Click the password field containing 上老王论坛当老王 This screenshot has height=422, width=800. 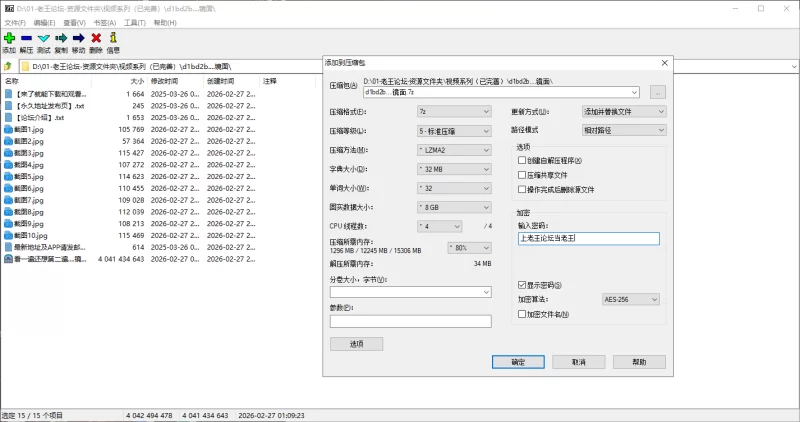pos(588,238)
